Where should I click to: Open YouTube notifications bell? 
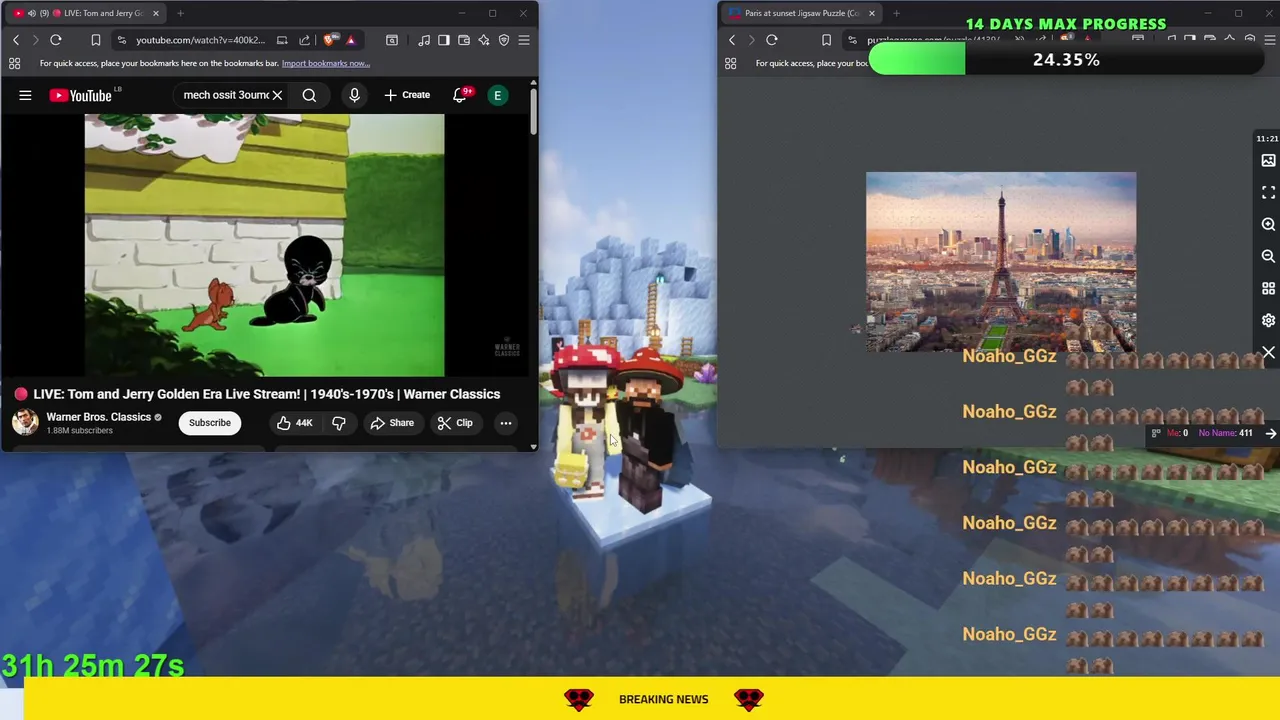[x=460, y=95]
